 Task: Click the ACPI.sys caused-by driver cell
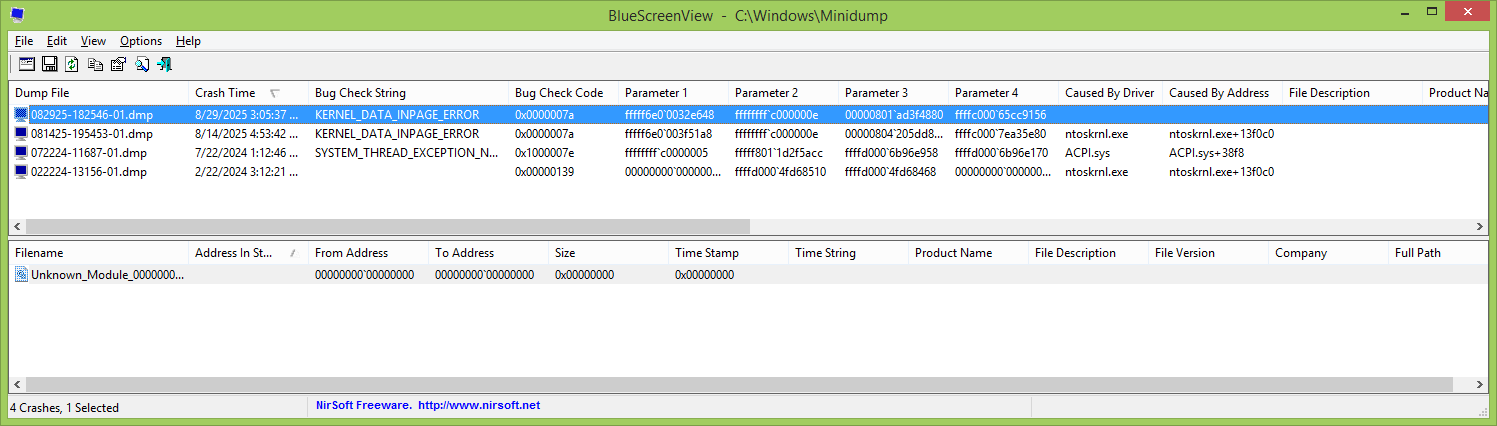[1087, 153]
